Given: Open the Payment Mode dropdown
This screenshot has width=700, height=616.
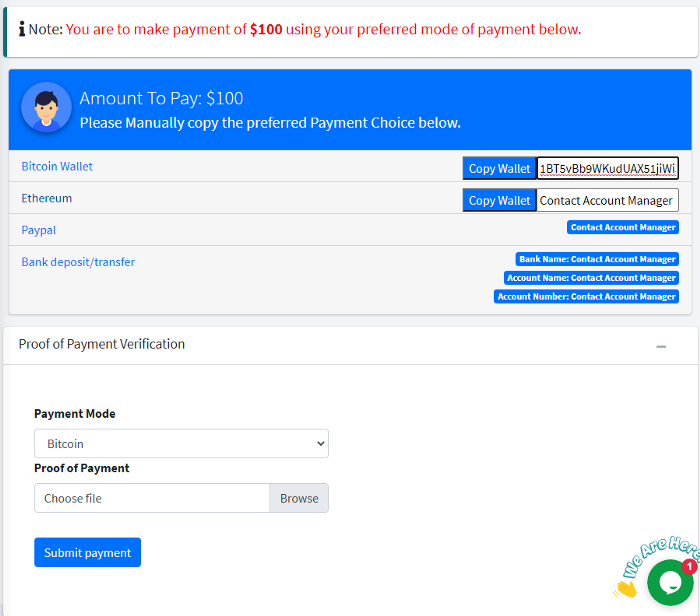Looking at the screenshot, I should click(x=181, y=444).
